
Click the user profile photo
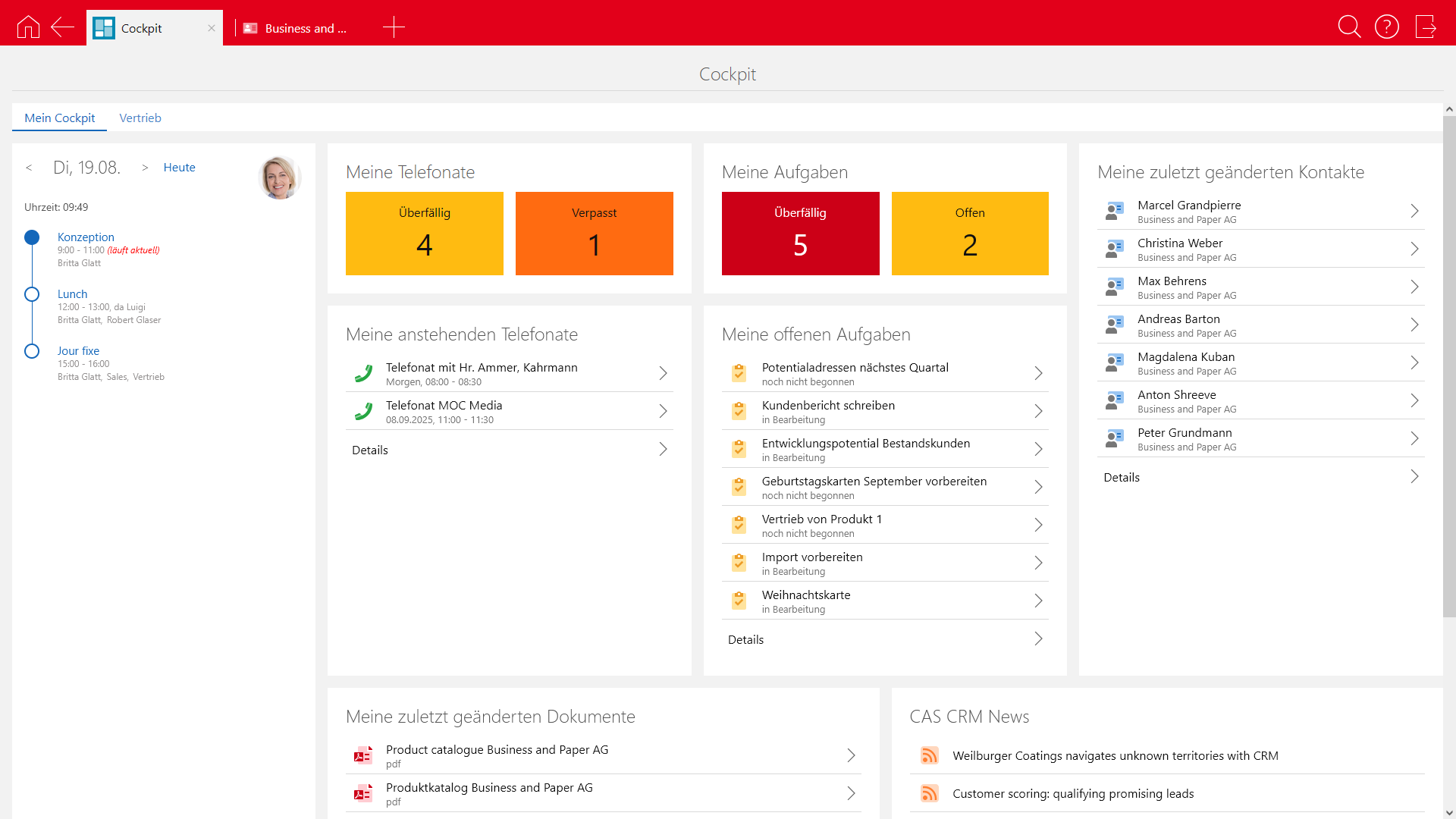point(279,177)
